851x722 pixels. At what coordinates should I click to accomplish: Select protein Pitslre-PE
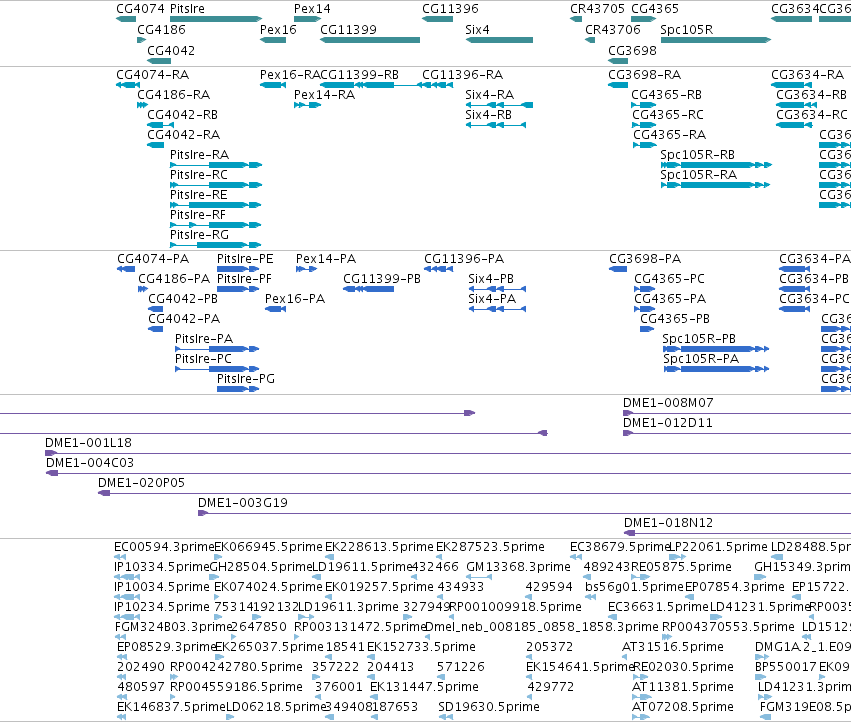click(x=245, y=258)
